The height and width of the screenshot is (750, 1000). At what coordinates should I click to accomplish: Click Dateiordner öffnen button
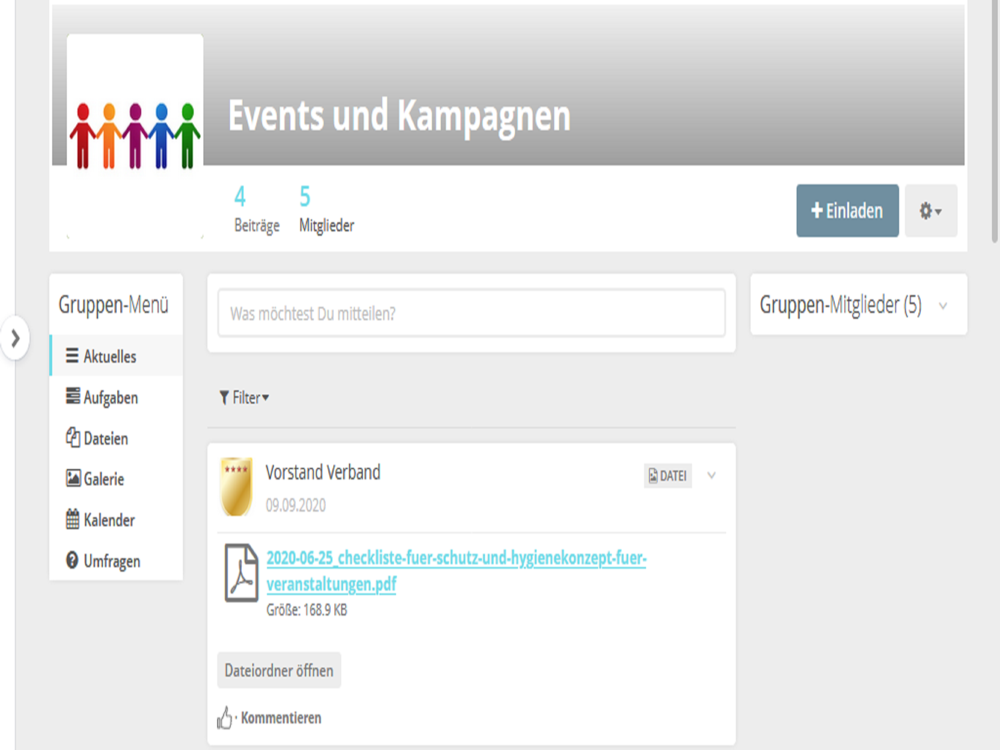tap(279, 670)
